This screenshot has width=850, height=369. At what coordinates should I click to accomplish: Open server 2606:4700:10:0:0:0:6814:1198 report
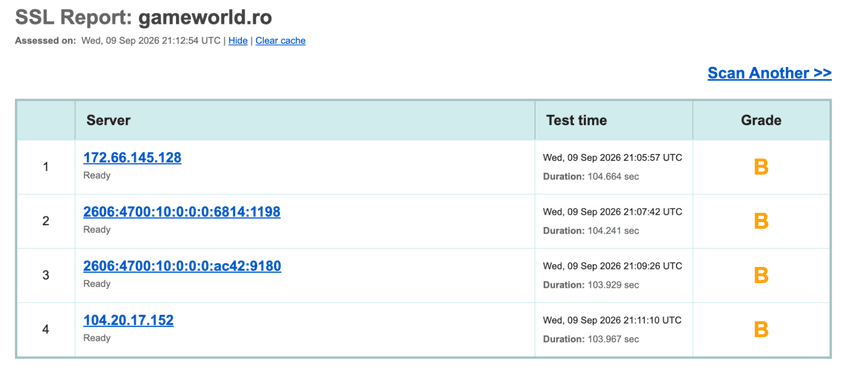(182, 212)
